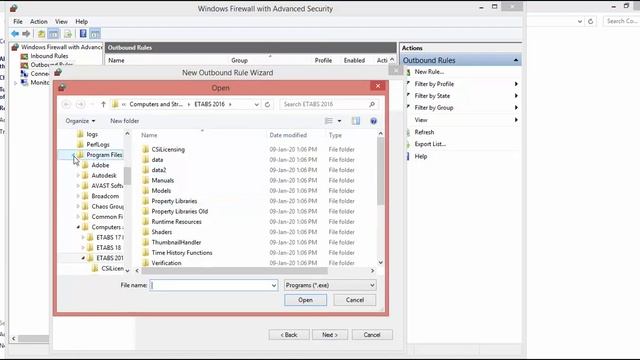Click the wizard Next button
Screen dimensions: 640x360
point(330,335)
